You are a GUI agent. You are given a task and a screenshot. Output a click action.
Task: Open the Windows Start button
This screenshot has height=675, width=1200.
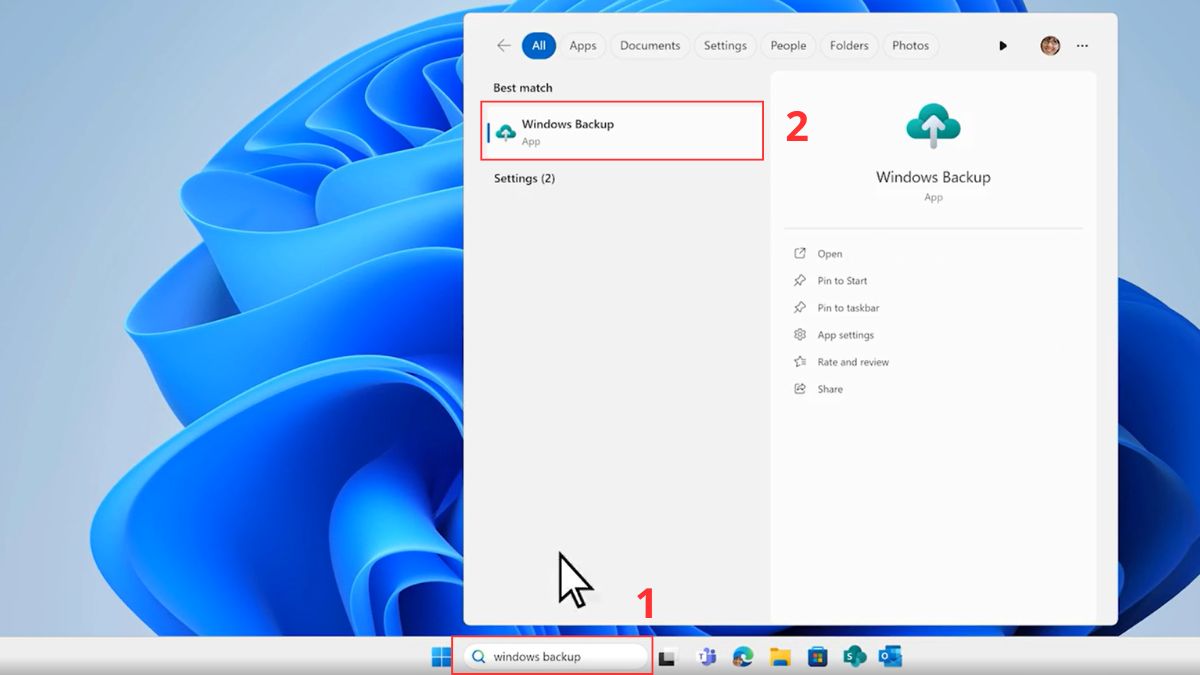[440, 657]
